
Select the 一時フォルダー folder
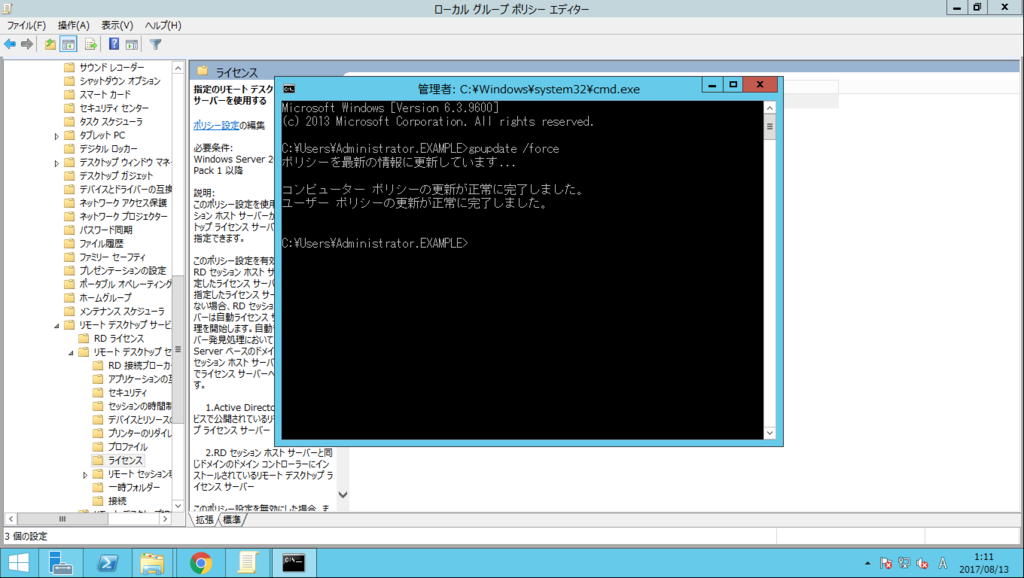[x=134, y=487]
